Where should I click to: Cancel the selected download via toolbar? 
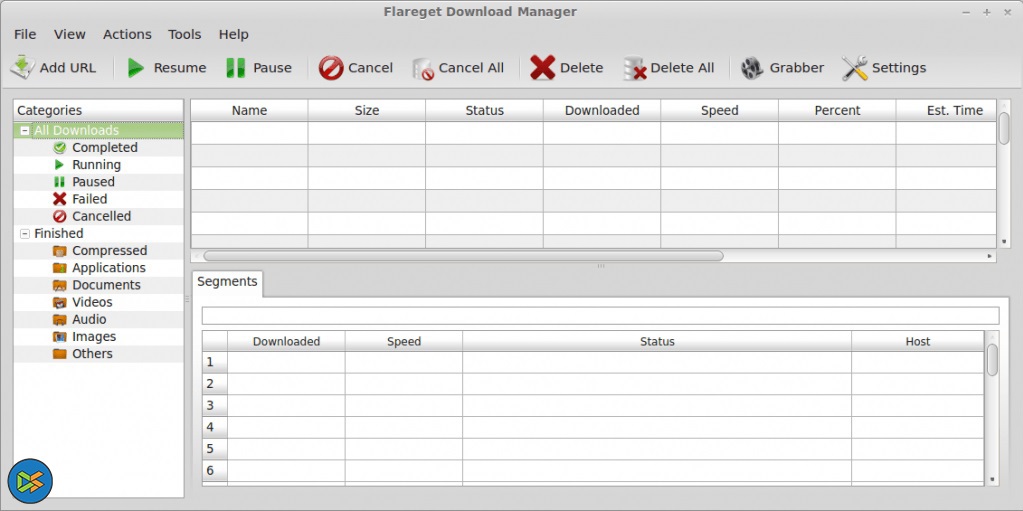[x=331, y=68]
